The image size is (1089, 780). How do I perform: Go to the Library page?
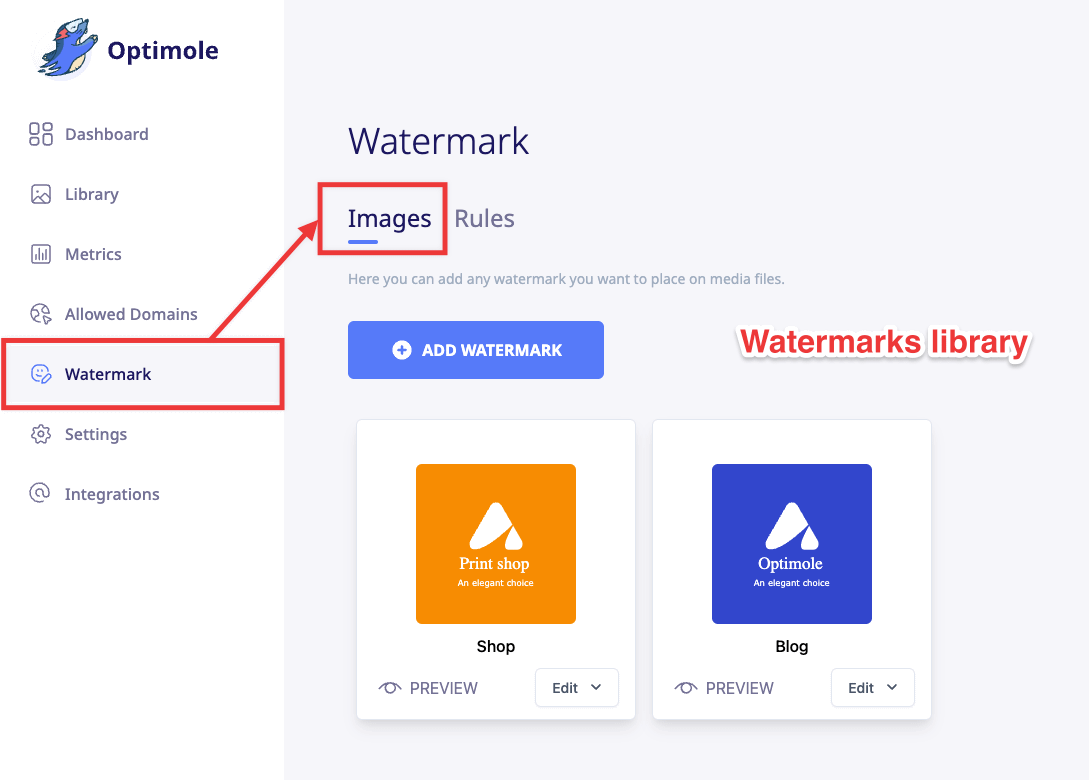click(x=91, y=194)
